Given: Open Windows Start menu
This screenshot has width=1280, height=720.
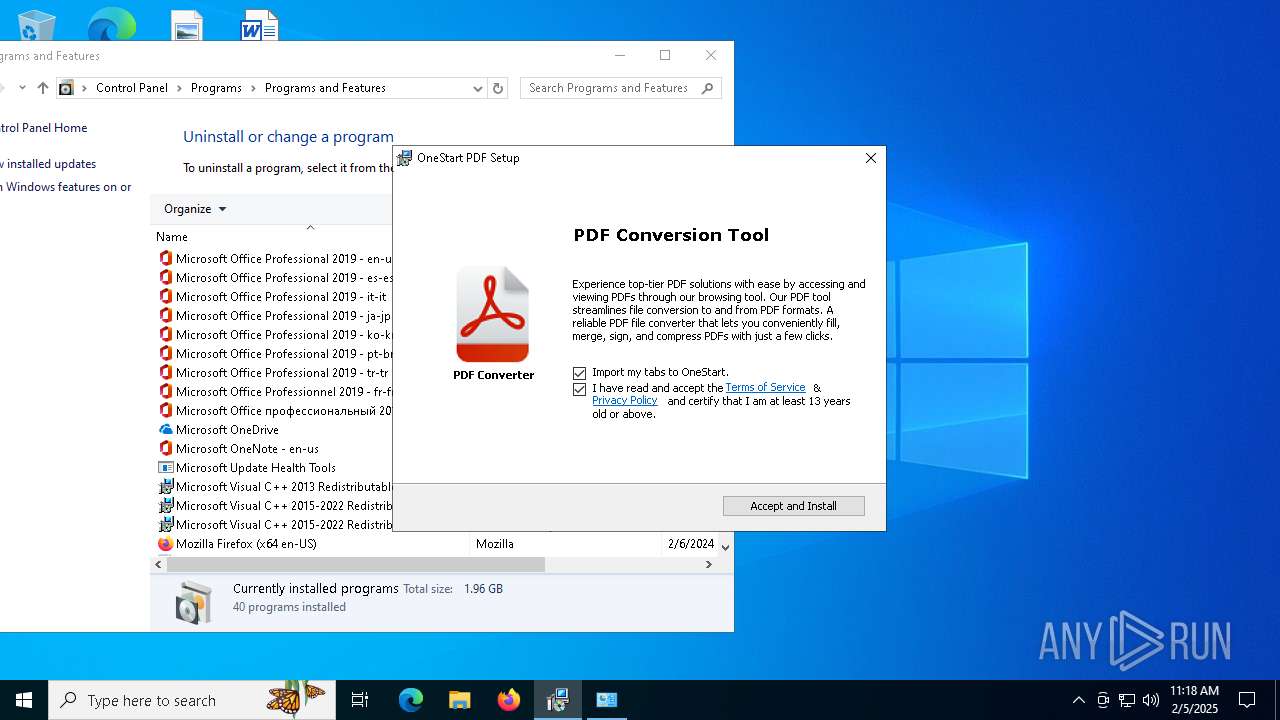Looking at the screenshot, I should tap(24, 700).
